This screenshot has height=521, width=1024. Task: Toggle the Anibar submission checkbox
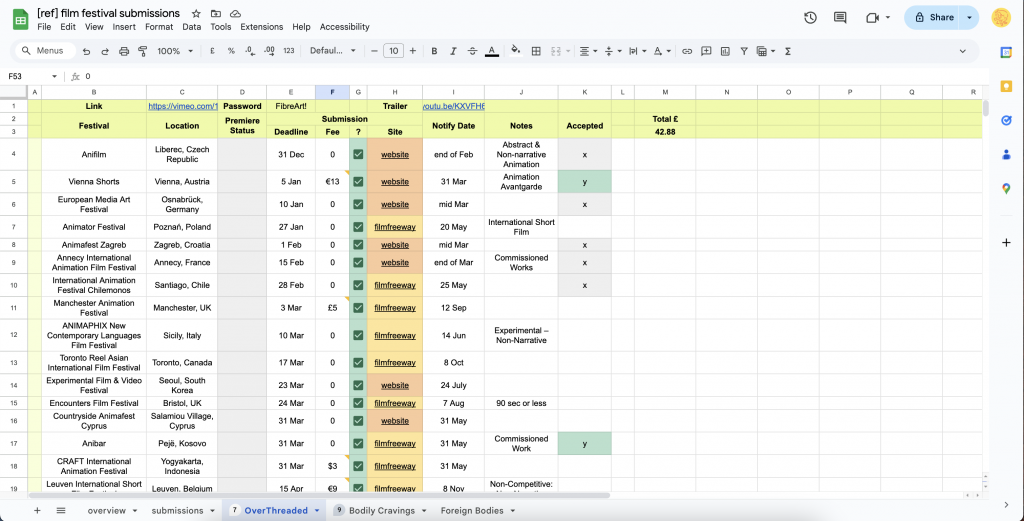358,443
